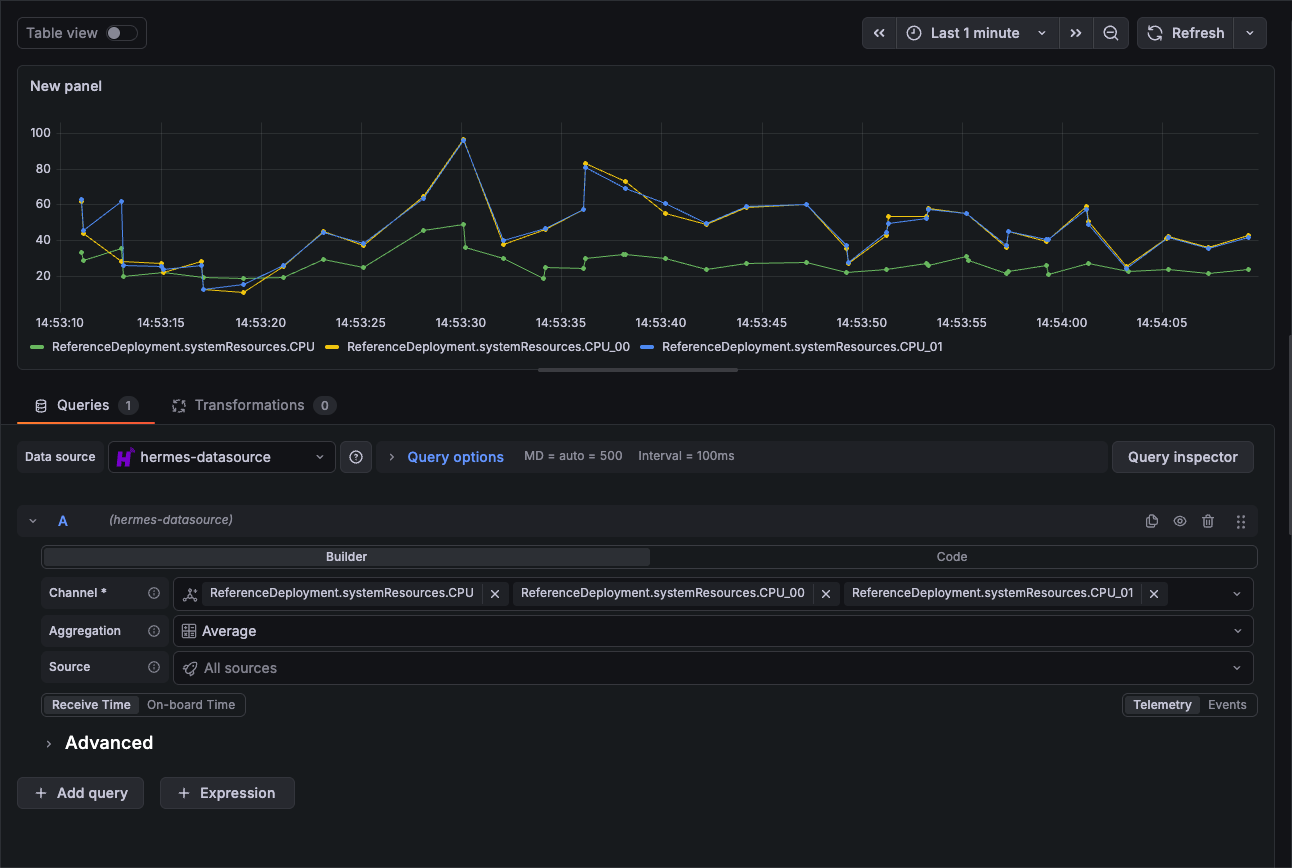Open the Last 1 minute time picker
1292x868 pixels.
click(977, 33)
